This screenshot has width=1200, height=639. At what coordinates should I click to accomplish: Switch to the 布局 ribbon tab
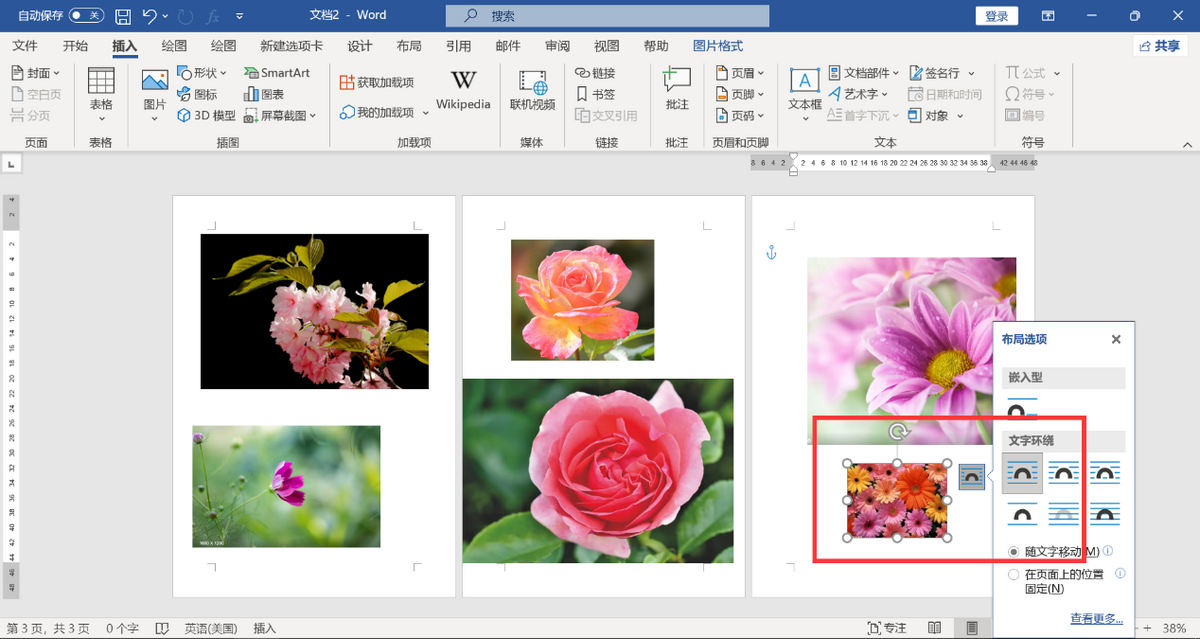[408, 46]
